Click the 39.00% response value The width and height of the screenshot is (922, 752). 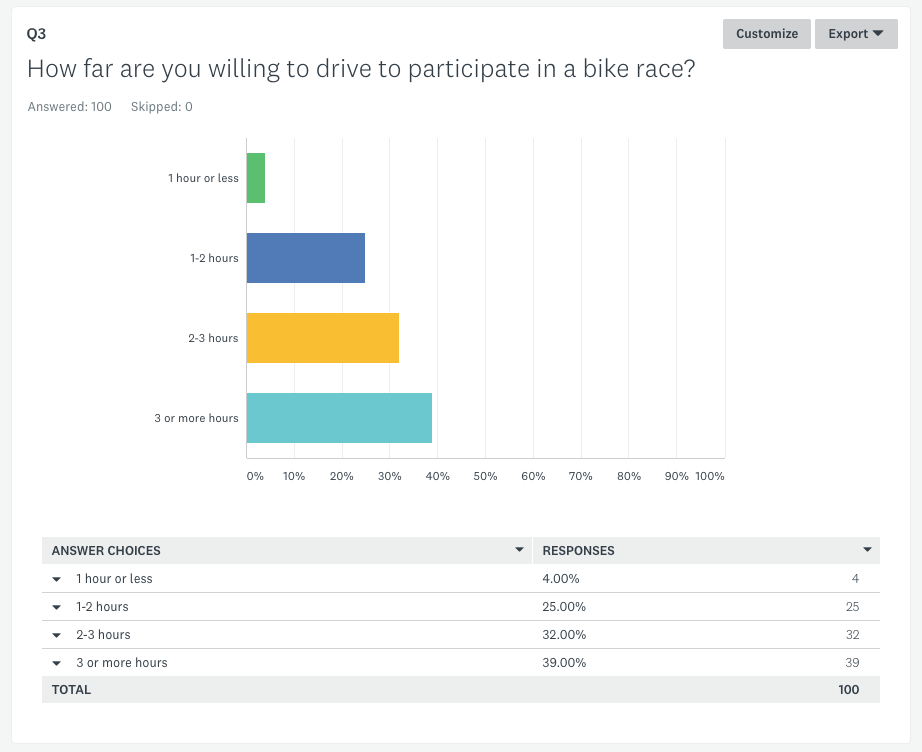[564, 663]
